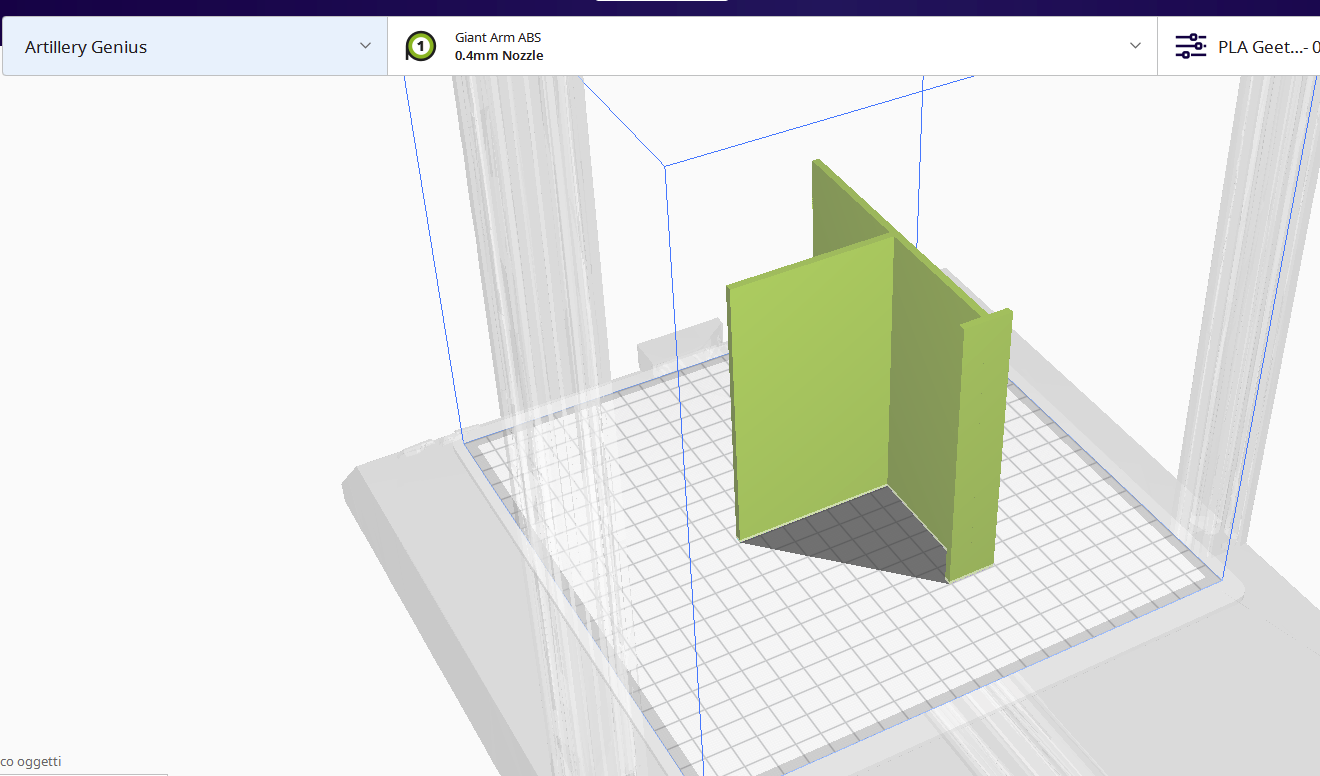Click the chevron beside Artillery Genius
This screenshot has width=1320, height=776.
point(365,46)
